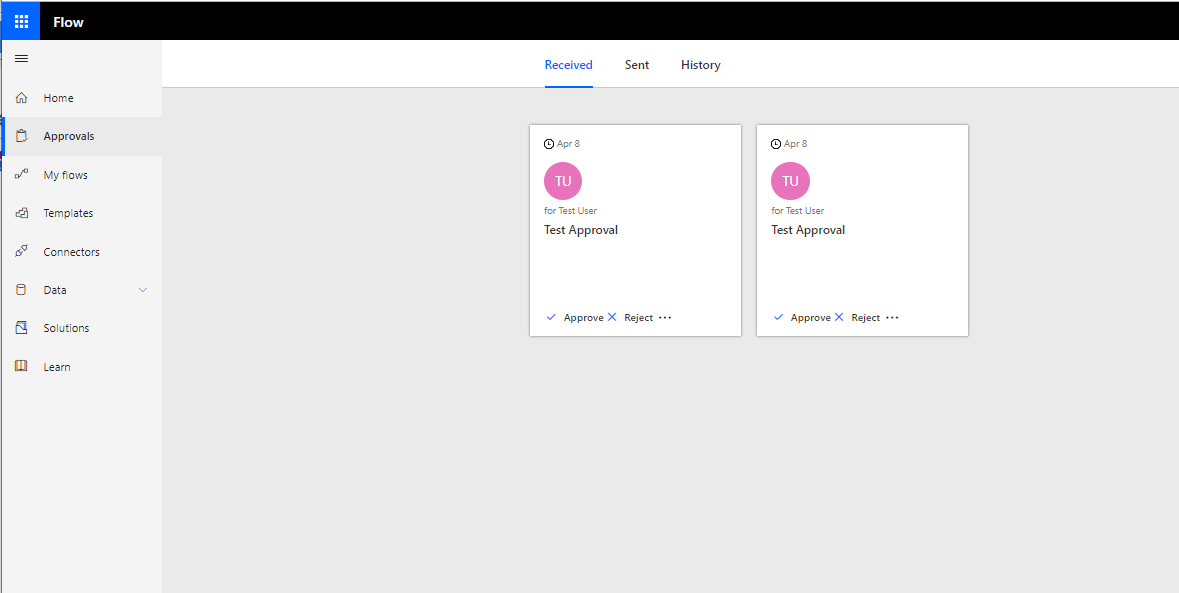
Task: Collapse the navigation with the hamburger icon
Action: (x=21, y=59)
